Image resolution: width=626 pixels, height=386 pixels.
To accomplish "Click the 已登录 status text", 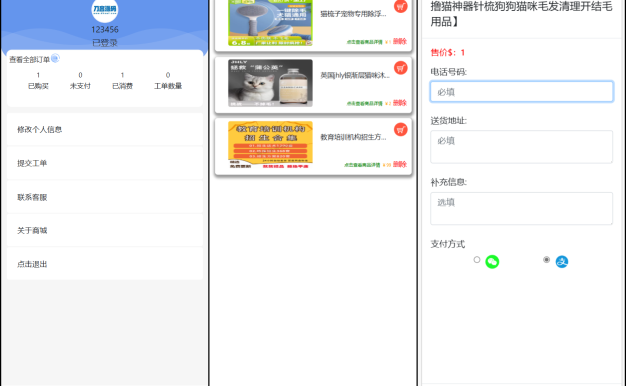I will tap(105, 42).
